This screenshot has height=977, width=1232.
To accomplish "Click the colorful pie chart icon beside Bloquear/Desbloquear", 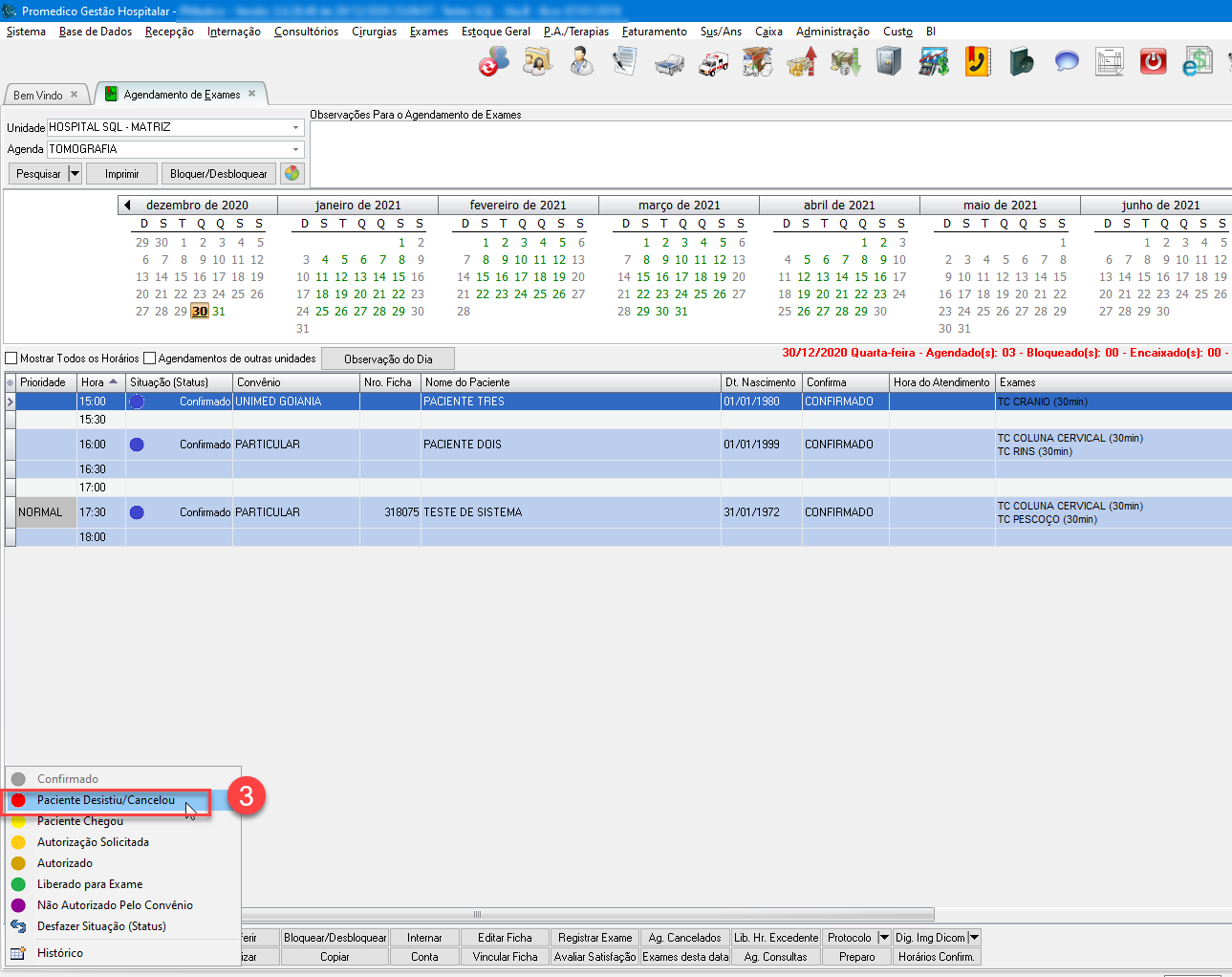I will click(x=292, y=174).
